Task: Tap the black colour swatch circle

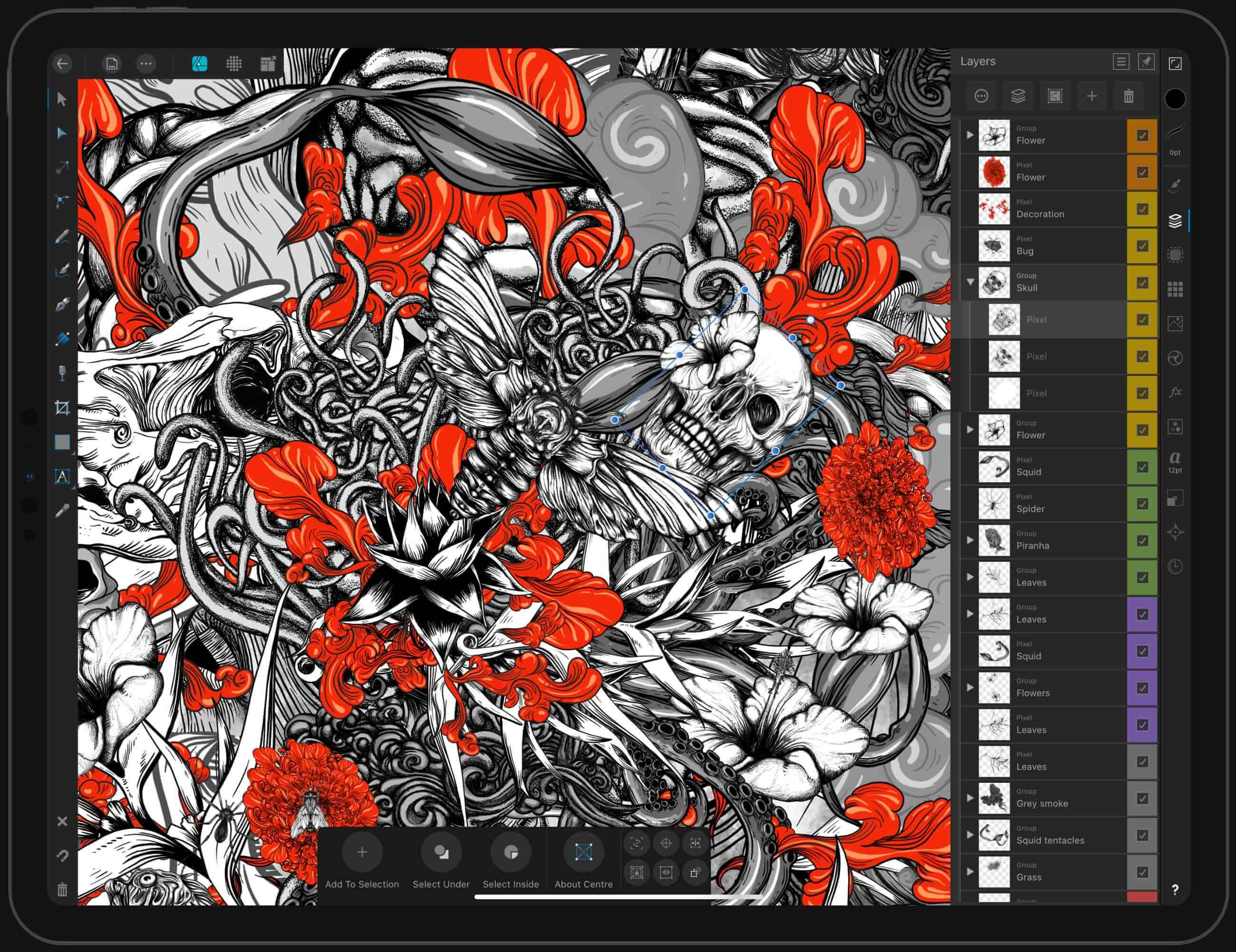Action: 1175,99
